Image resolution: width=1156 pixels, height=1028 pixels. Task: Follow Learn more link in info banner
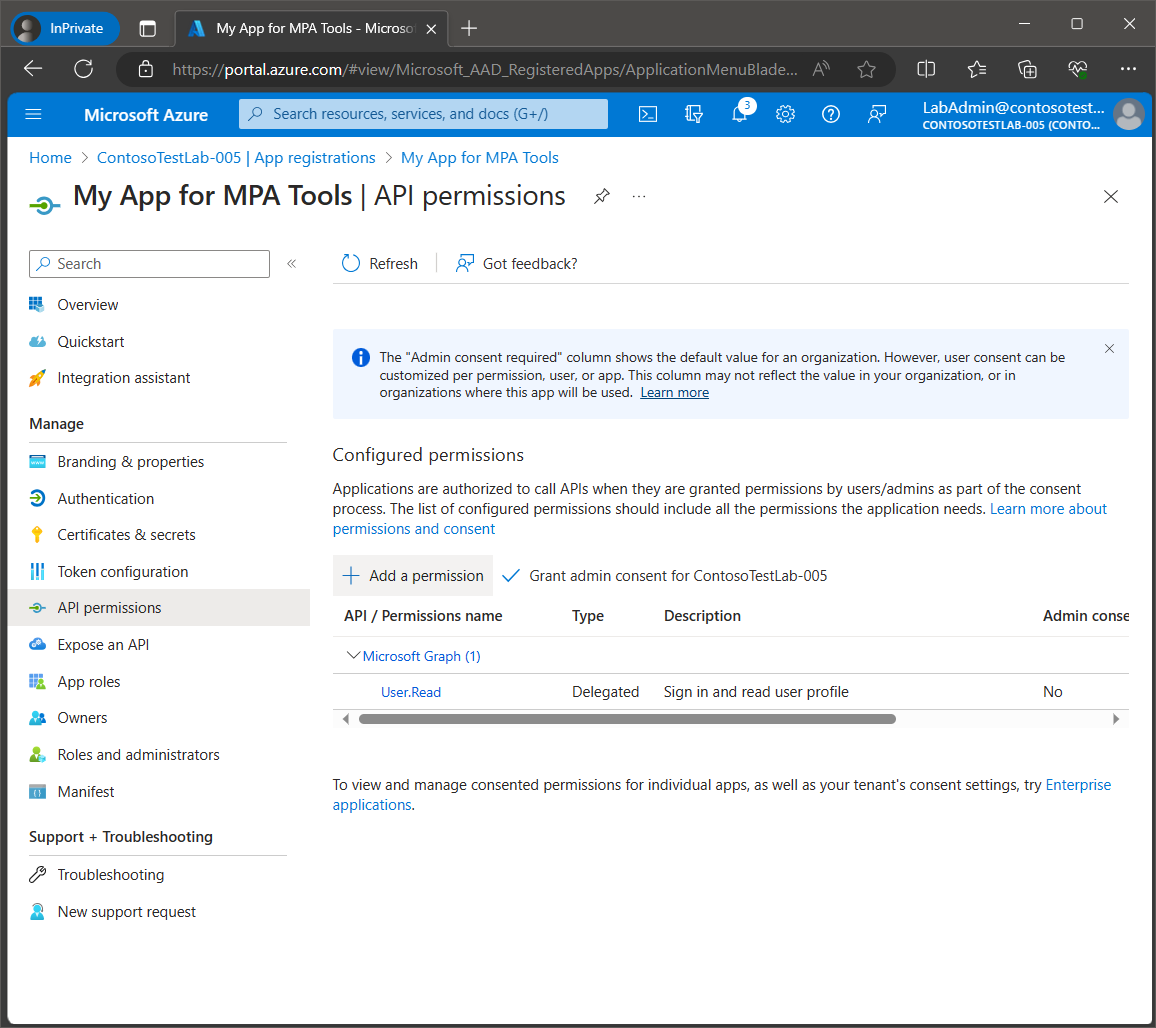pos(675,392)
